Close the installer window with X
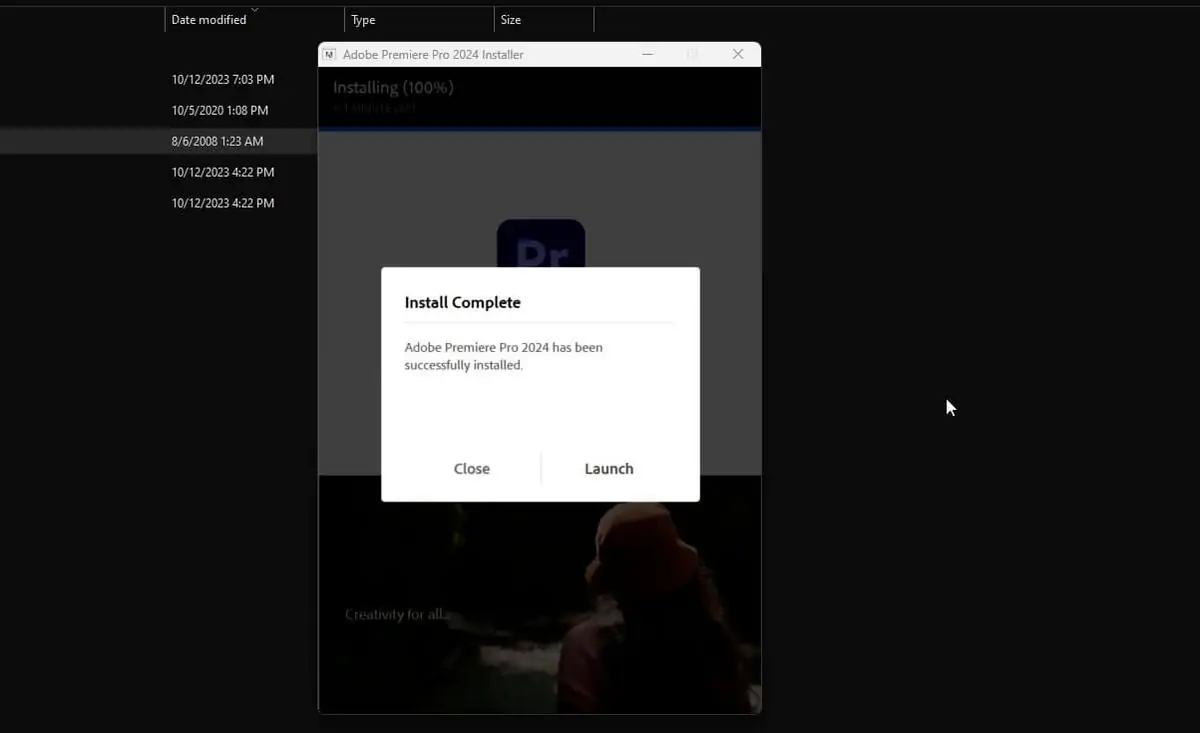 (738, 55)
